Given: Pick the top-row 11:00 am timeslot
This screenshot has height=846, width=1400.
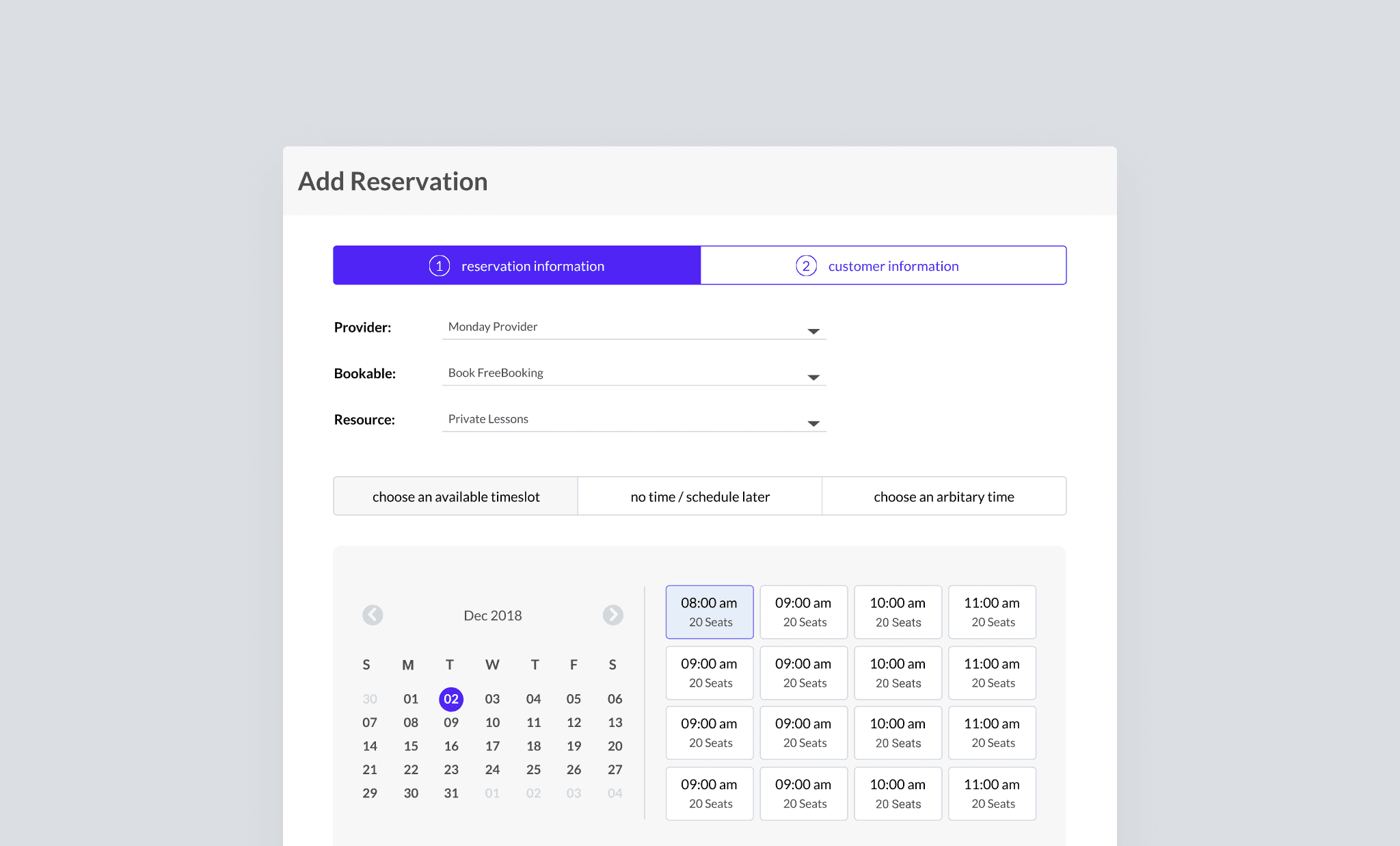Looking at the screenshot, I should coord(992,612).
